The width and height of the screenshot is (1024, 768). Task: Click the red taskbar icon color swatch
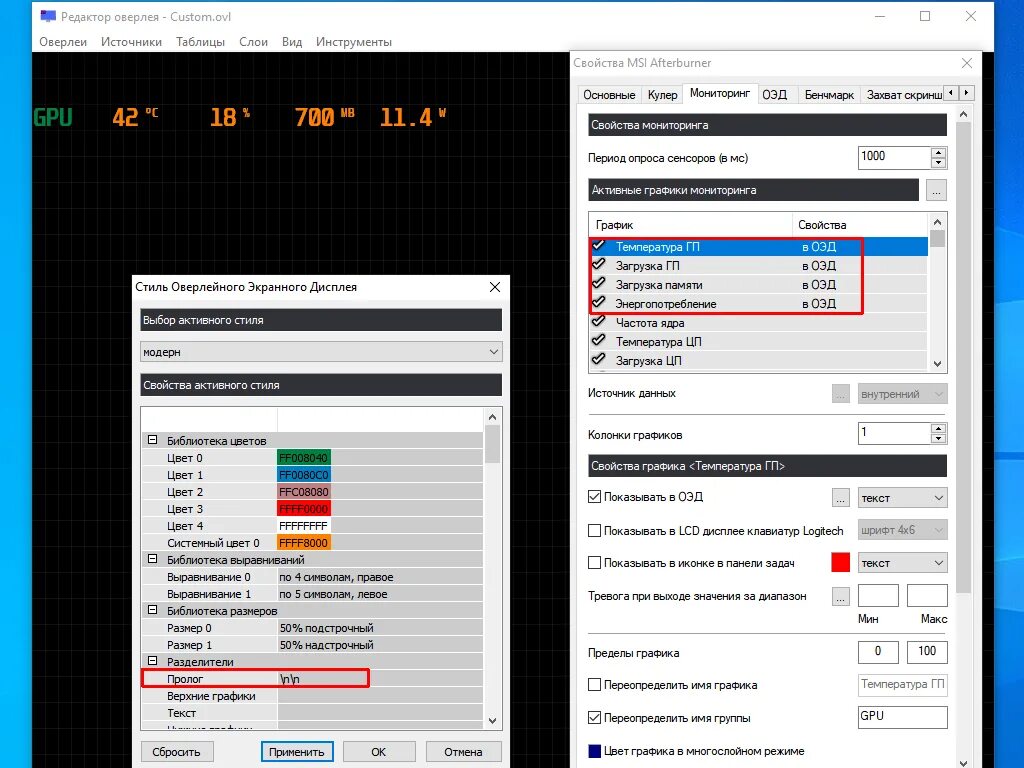point(840,562)
